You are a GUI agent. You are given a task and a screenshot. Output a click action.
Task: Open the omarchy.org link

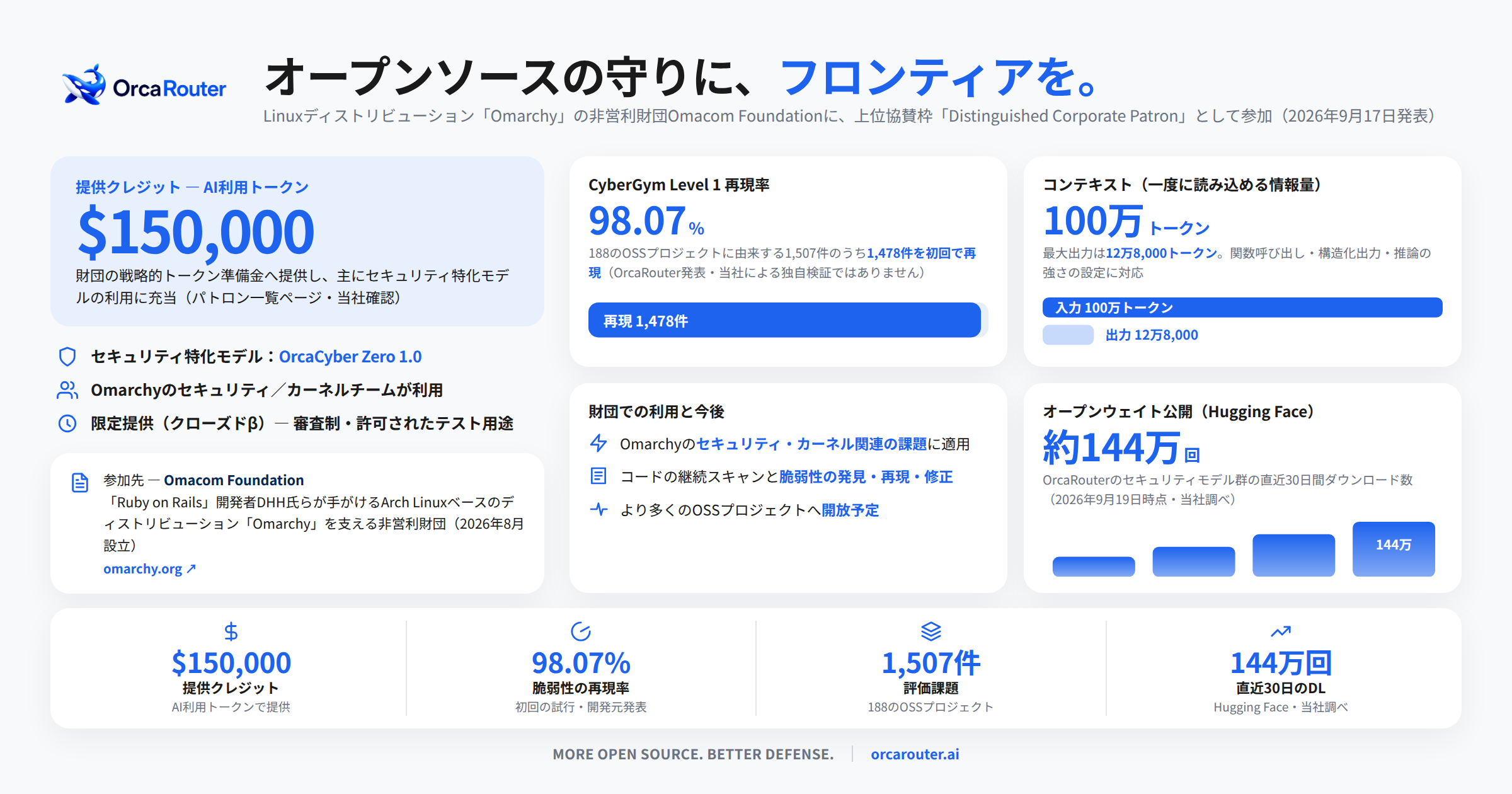[x=149, y=568]
